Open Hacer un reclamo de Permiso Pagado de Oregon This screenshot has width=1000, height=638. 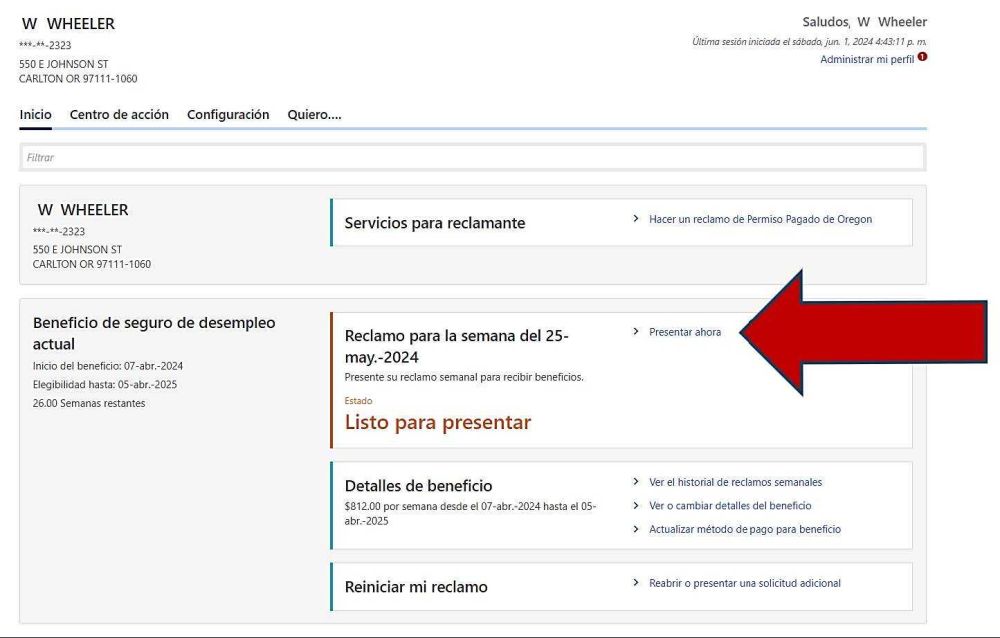pos(760,219)
